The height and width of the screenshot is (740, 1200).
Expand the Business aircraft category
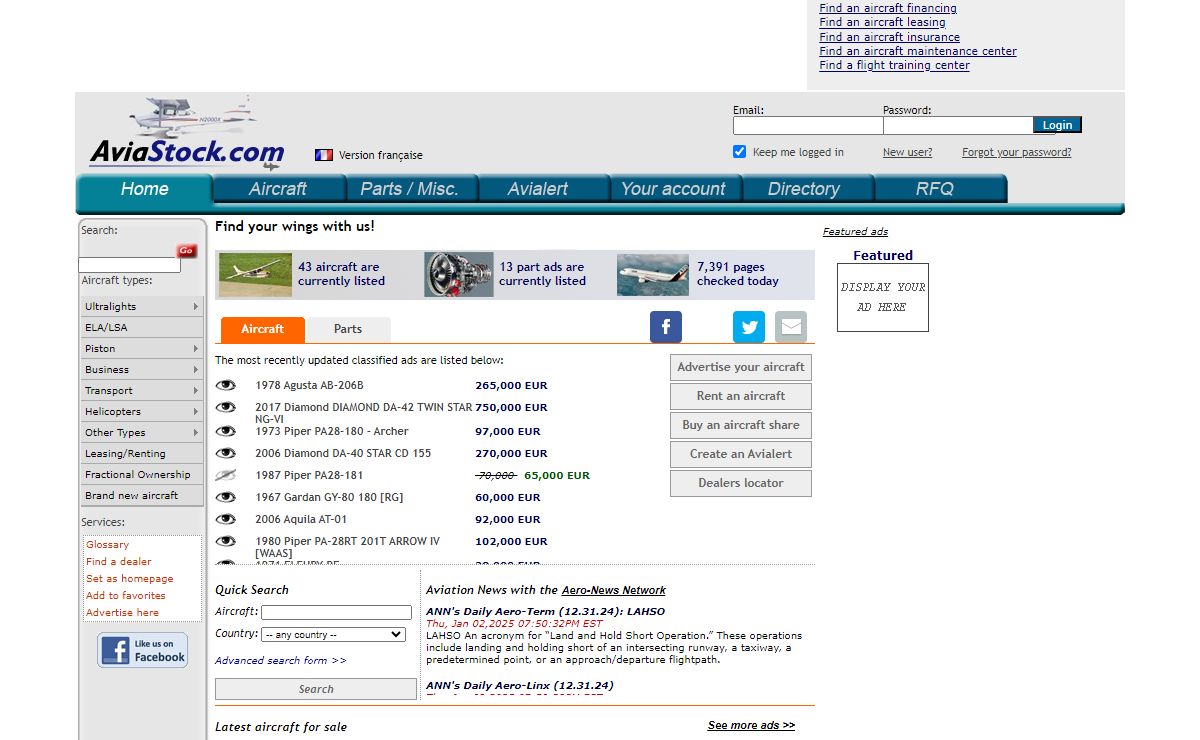click(142, 370)
